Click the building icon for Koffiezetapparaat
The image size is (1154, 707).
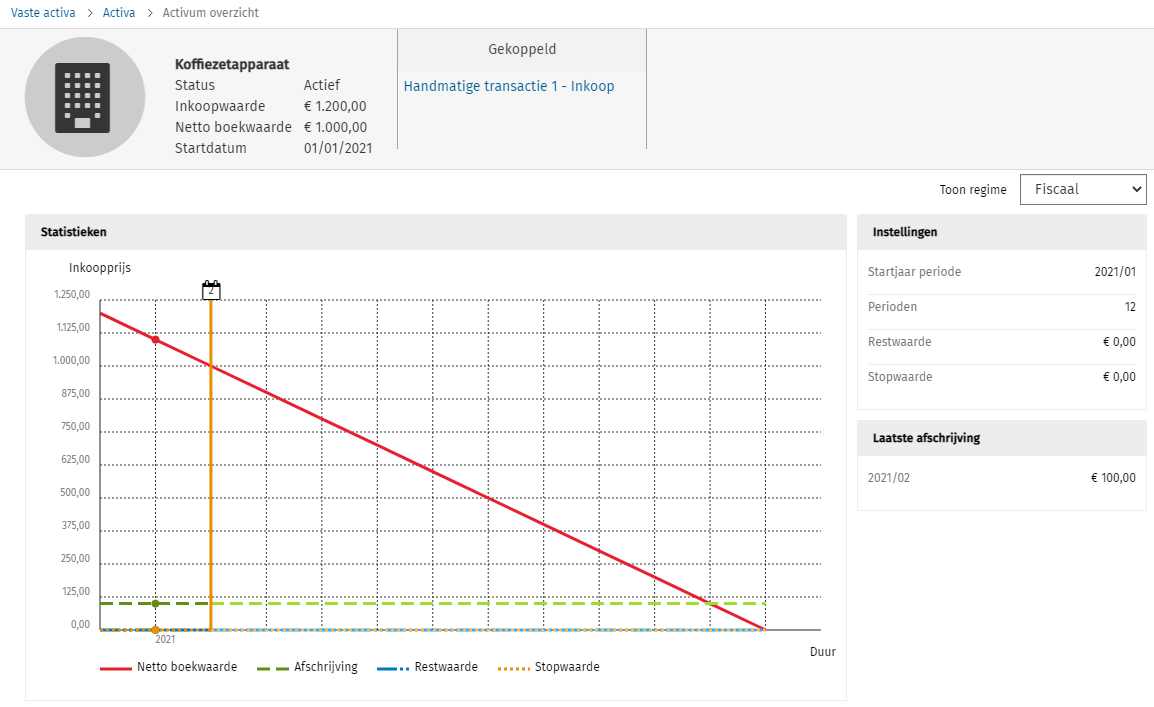click(85, 97)
